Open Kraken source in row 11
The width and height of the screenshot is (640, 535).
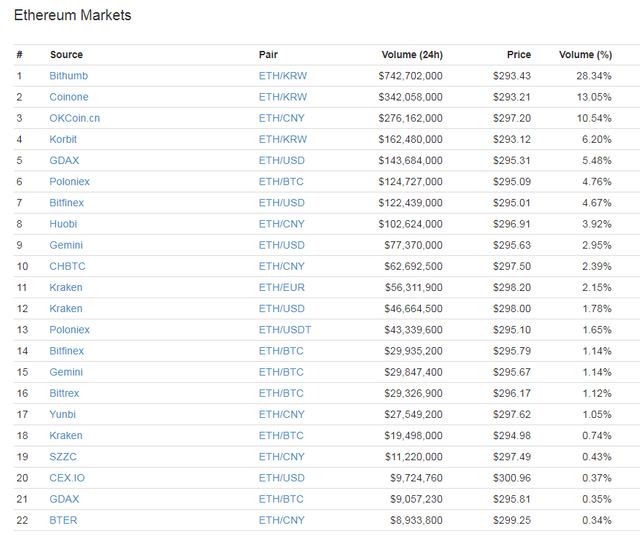[x=66, y=288]
